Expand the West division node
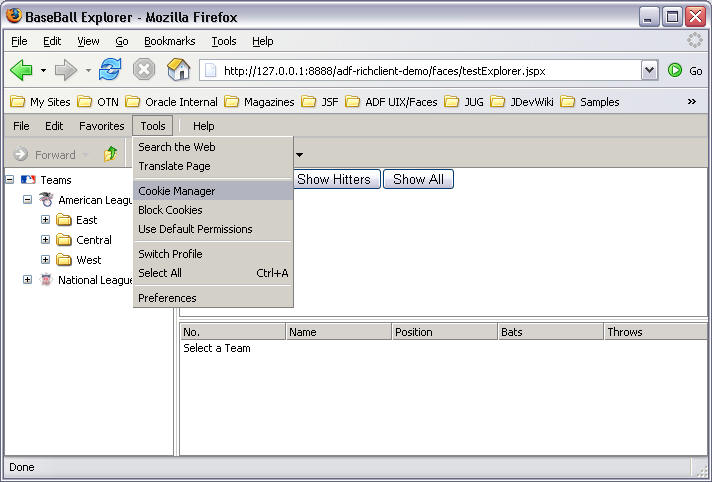 pyautogui.click(x=45, y=260)
